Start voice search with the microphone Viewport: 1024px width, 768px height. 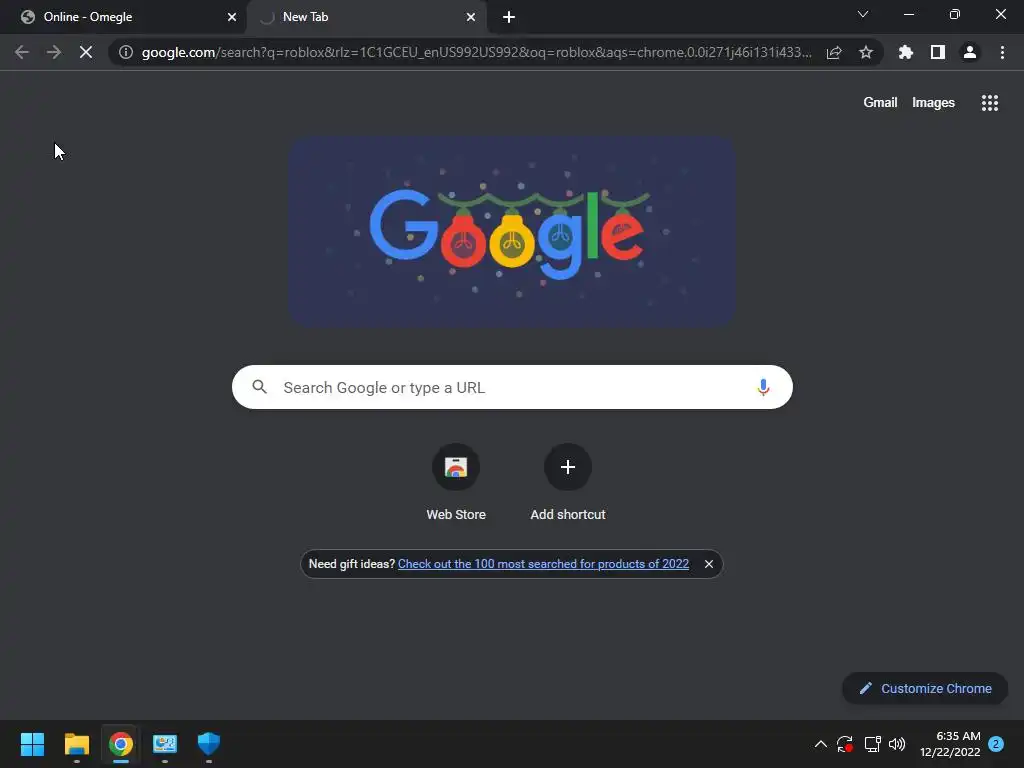click(763, 387)
